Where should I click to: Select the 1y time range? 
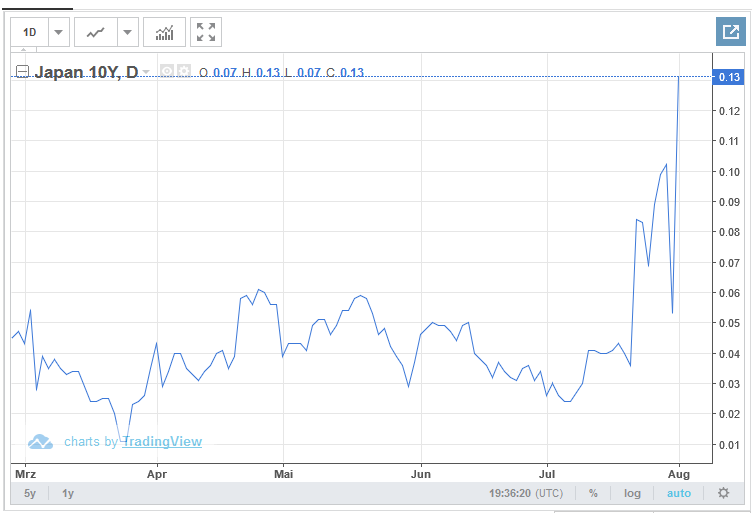pos(68,493)
